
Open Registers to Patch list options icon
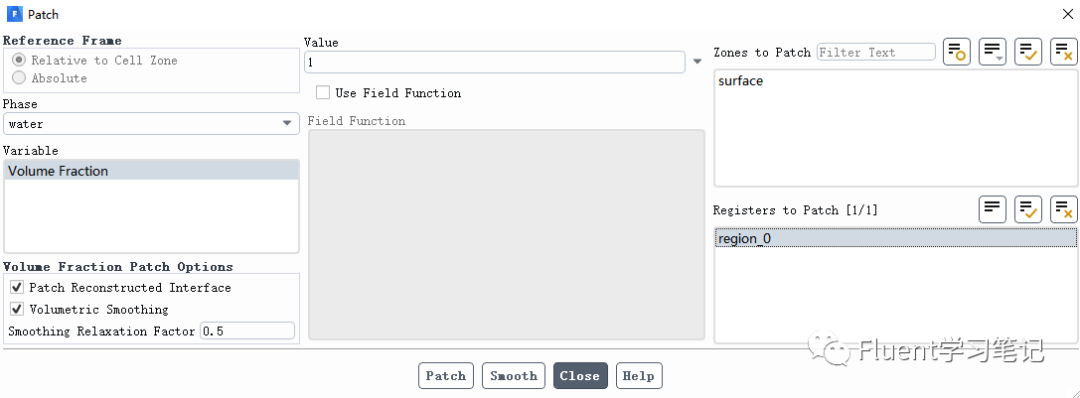(993, 209)
